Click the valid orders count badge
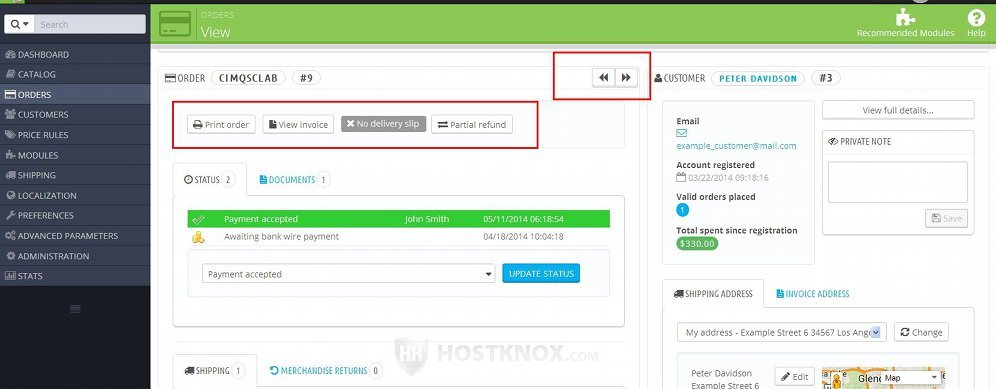Image resolution: width=996 pixels, height=389 pixels. 683,210
